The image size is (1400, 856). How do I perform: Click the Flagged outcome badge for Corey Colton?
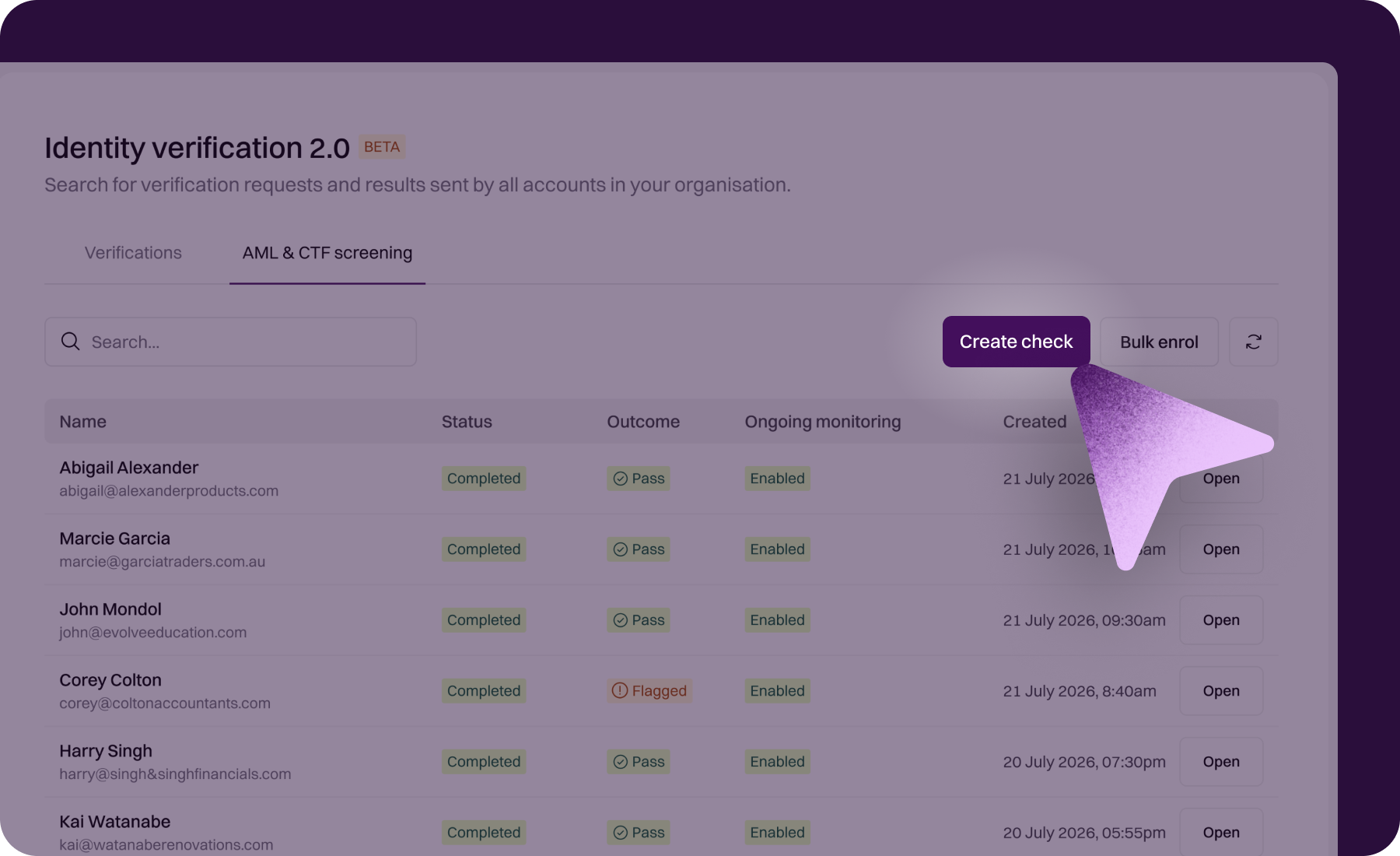pyautogui.click(x=649, y=691)
